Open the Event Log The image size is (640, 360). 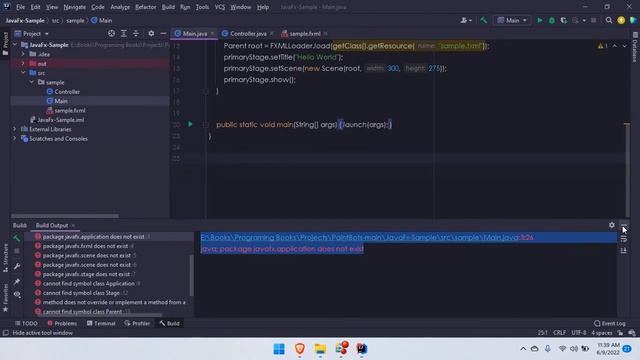pos(609,323)
